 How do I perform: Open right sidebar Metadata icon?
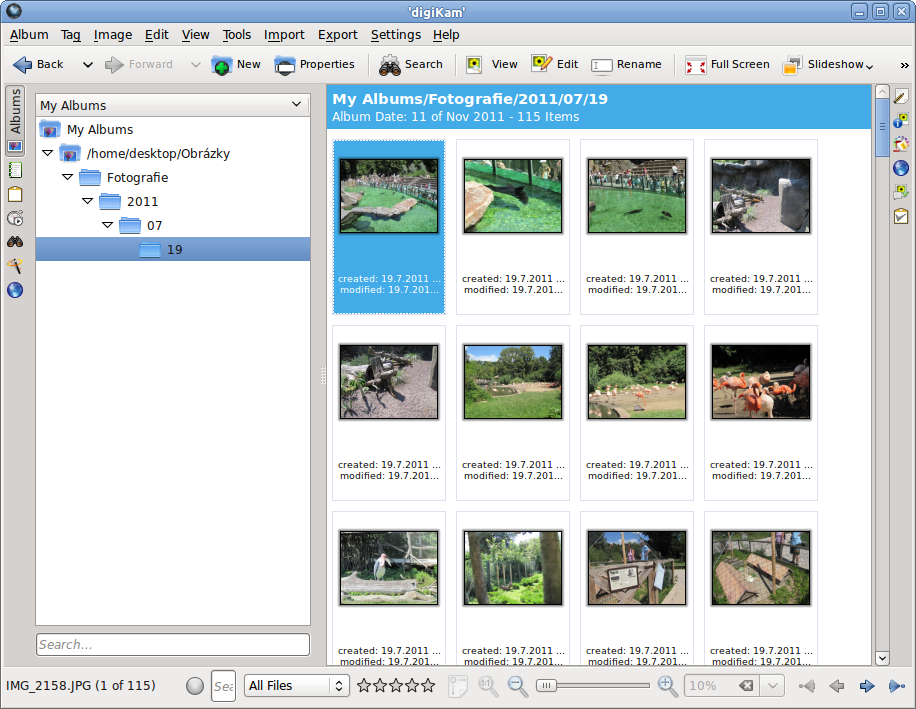point(901,192)
